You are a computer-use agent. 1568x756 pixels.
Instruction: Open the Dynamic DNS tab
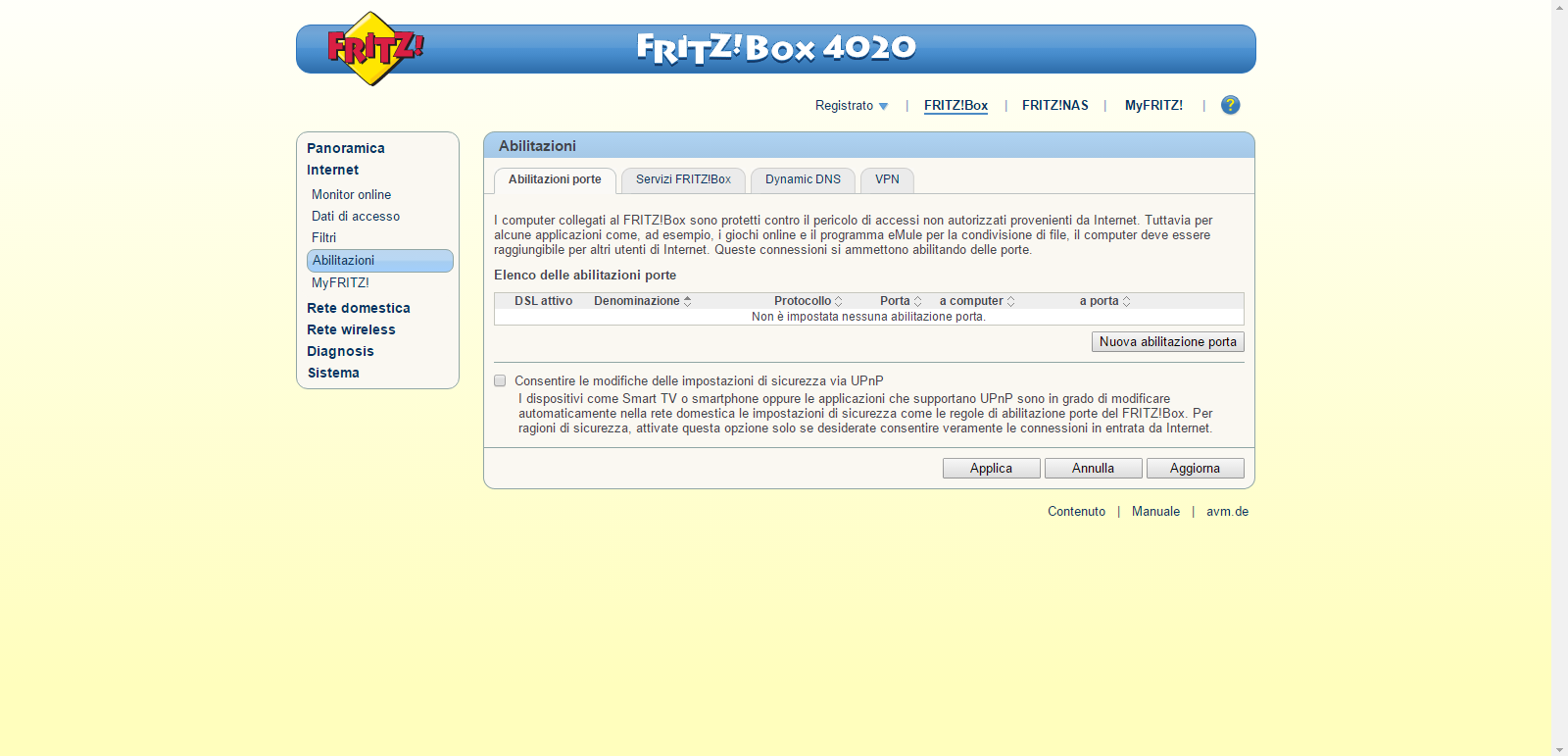[x=803, y=179]
